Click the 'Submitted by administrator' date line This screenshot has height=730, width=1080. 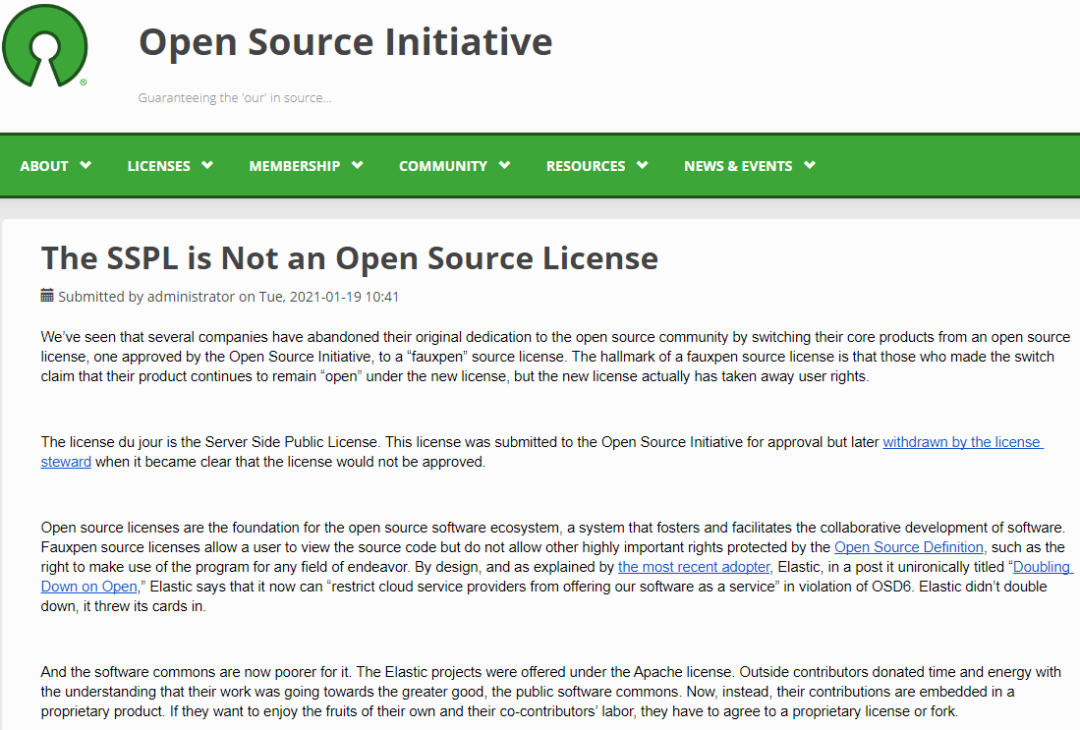tap(228, 297)
